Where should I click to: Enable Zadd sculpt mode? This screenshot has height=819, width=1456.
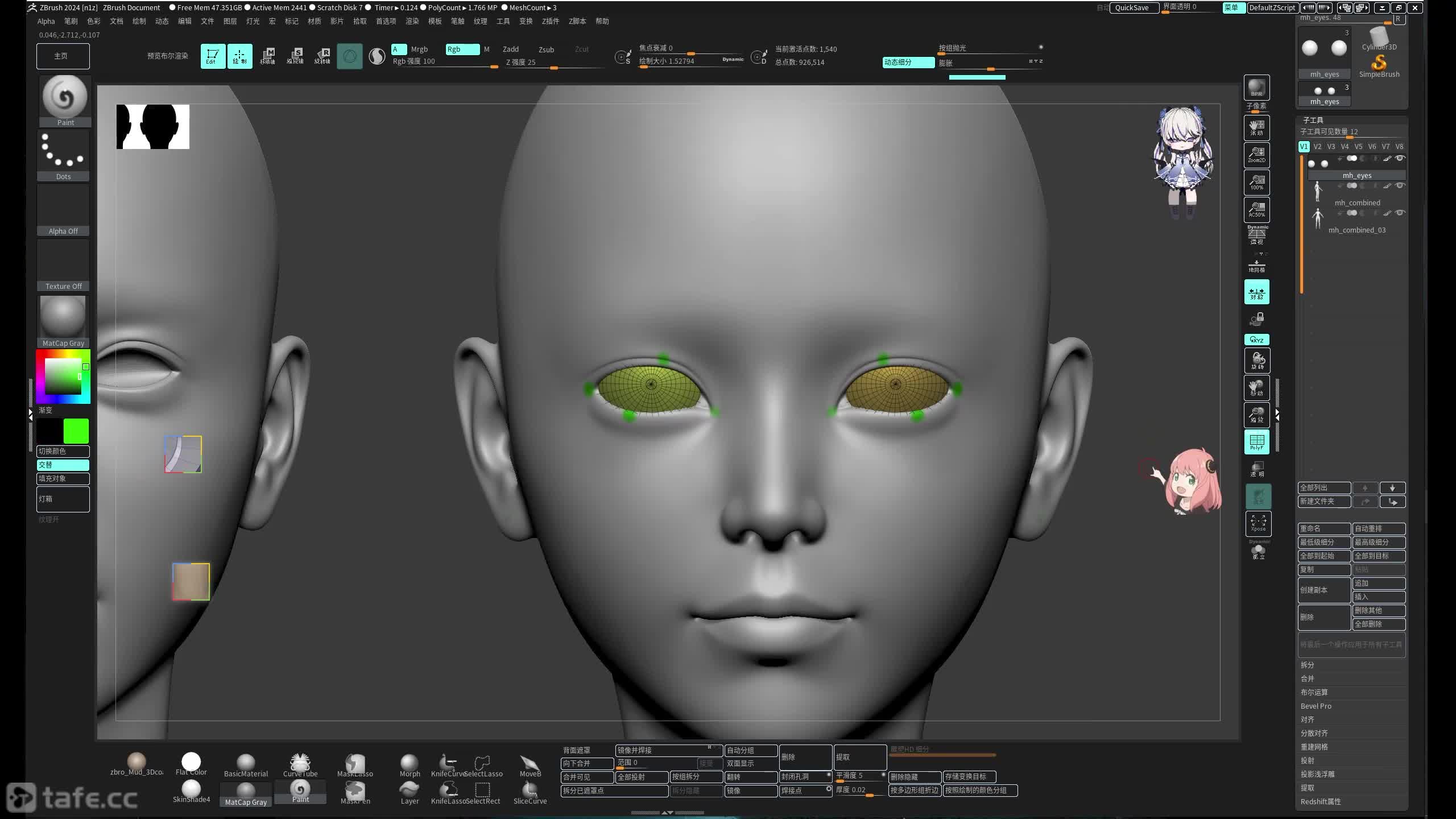point(511,49)
